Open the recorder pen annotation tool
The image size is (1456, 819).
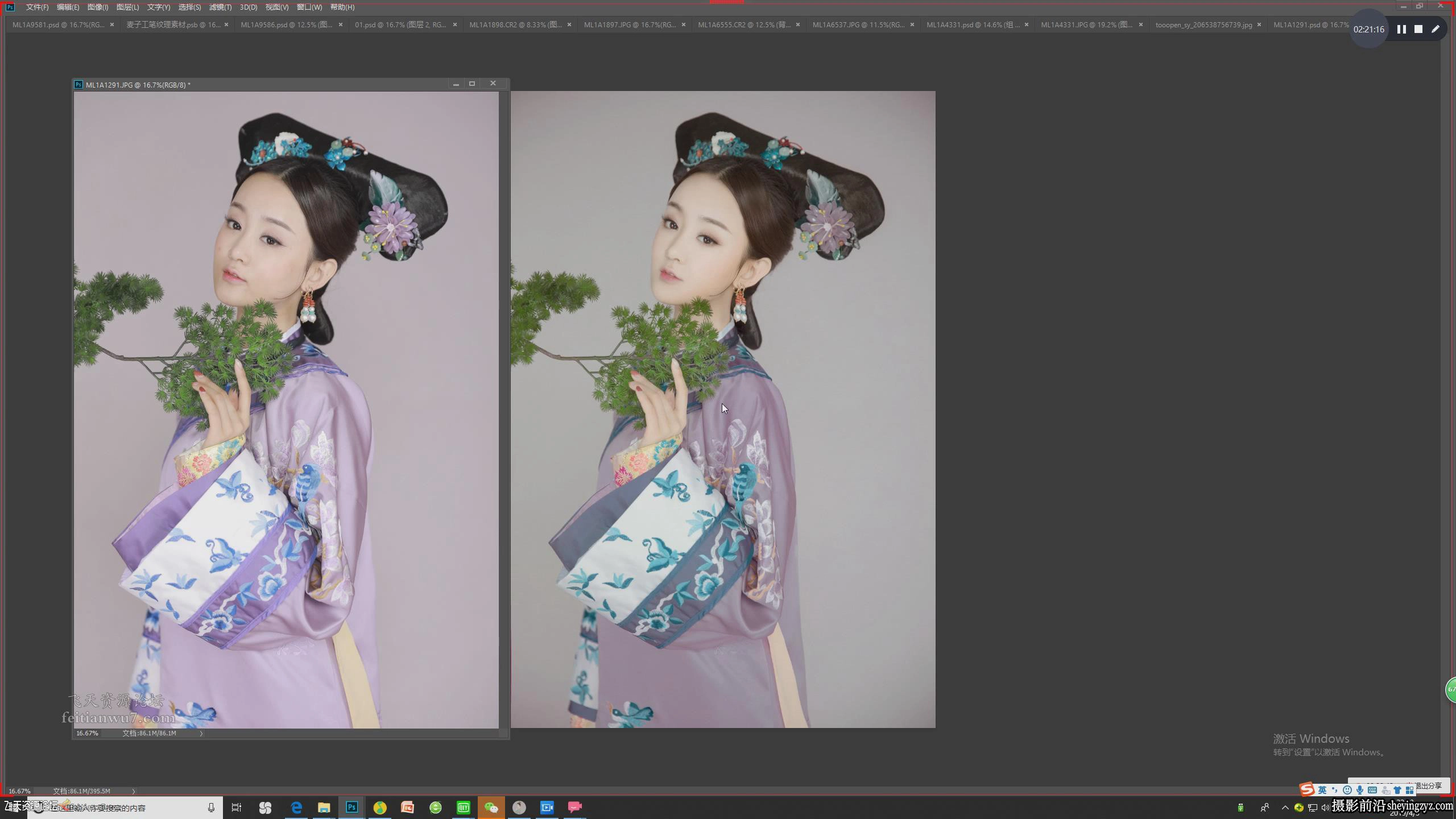(1436, 29)
